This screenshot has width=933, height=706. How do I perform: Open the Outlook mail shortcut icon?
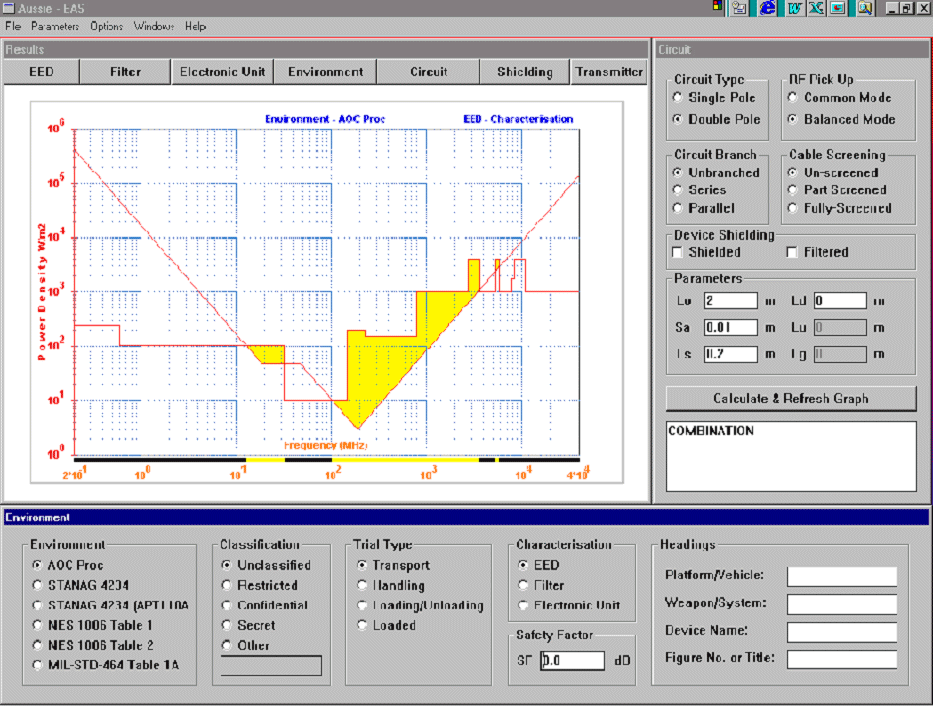740,8
